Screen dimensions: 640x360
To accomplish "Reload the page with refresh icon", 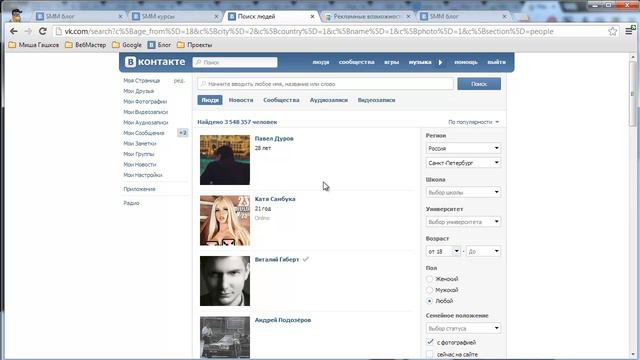I will (x=42, y=31).
